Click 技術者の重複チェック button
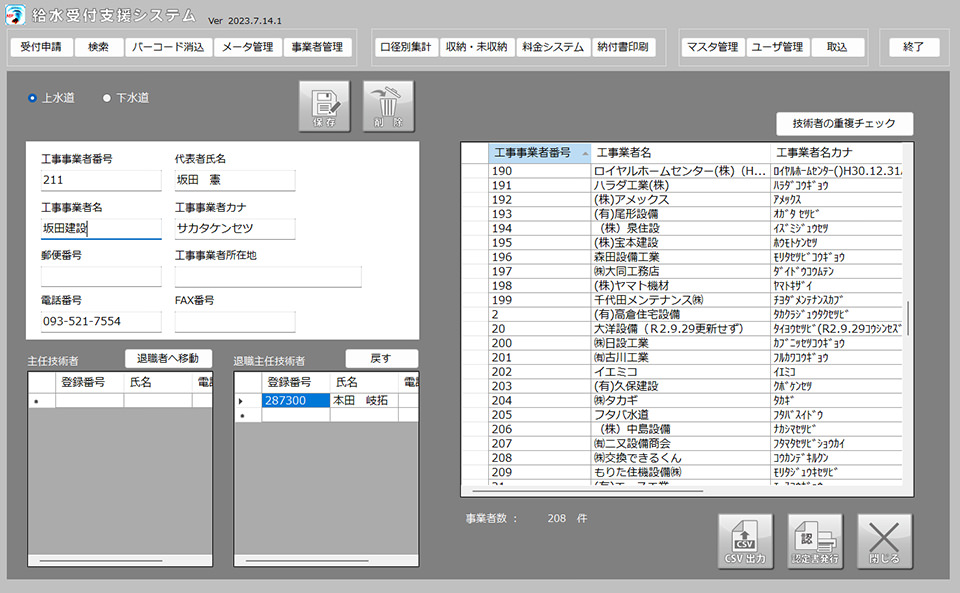Image resolution: width=960 pixels, height=593 pixels. [845, 124]
